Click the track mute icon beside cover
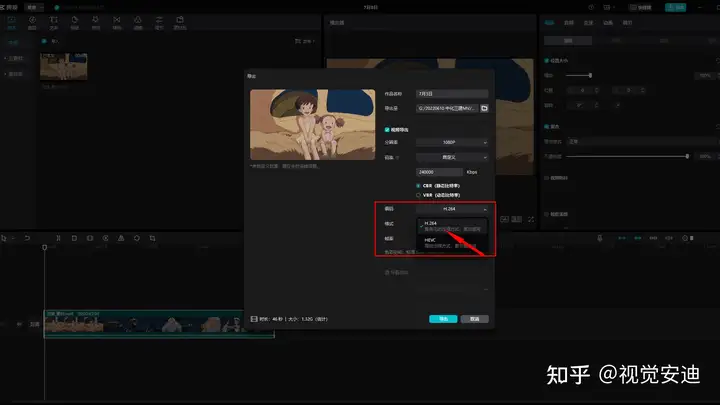The image size is (720, 405). [19, 324]
